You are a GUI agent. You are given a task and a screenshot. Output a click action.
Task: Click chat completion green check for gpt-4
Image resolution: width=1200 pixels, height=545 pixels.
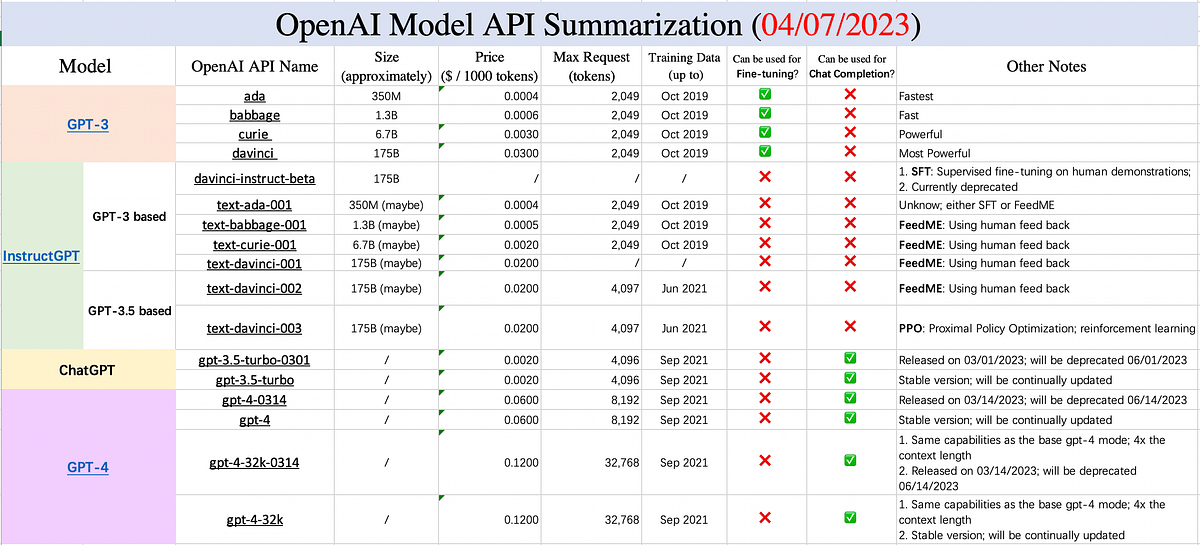click(850, 419)
